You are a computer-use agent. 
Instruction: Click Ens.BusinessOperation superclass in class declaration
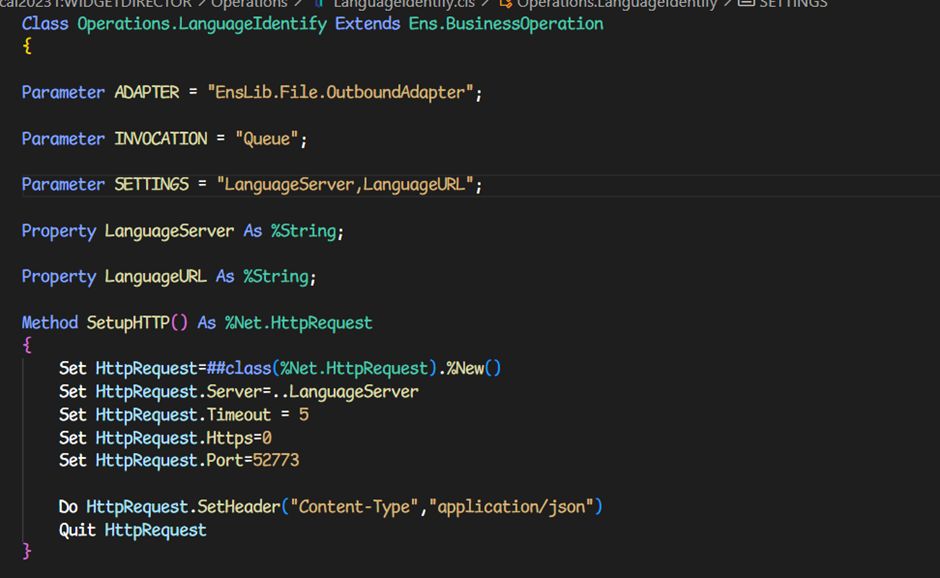pos(505,23)
